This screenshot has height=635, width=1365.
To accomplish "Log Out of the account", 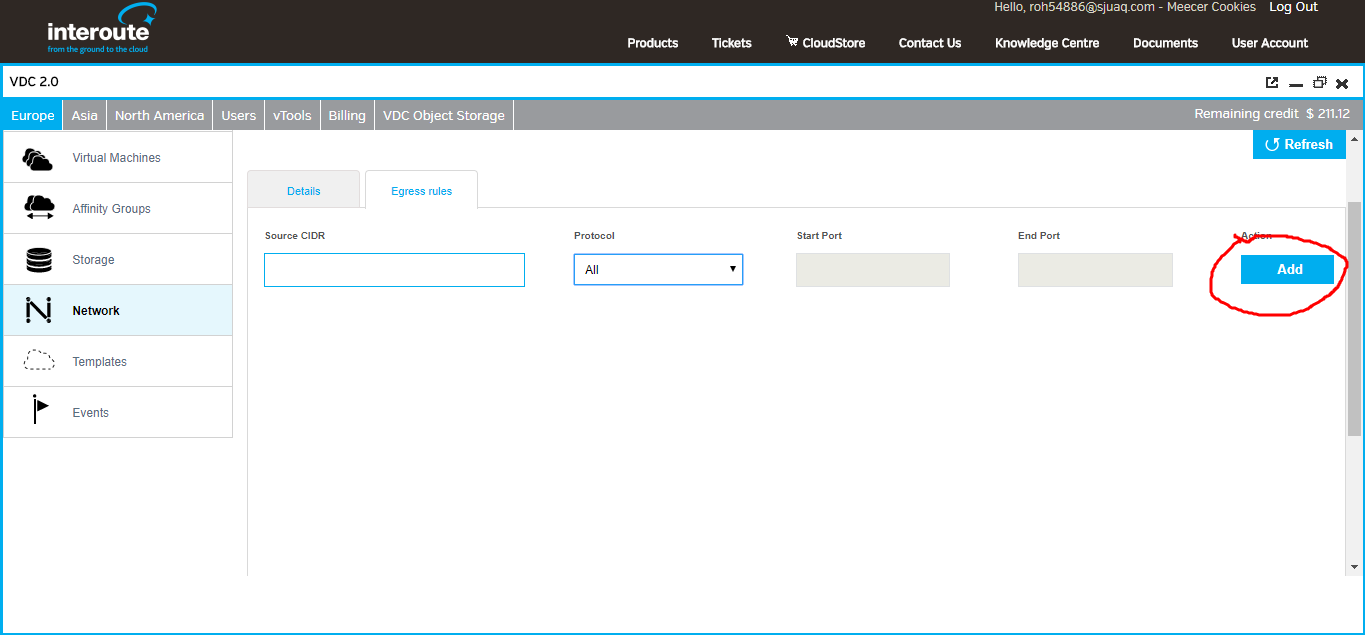I will point(1293,7).
